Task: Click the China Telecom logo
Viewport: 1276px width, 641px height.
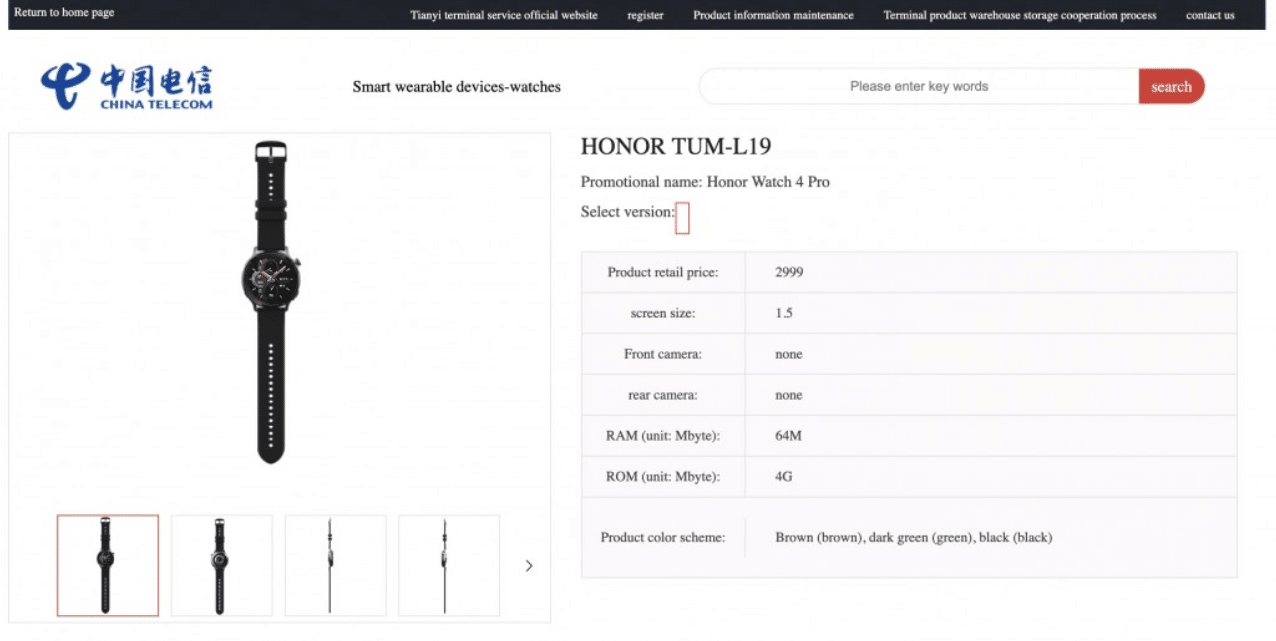Action: pos(126,86)
